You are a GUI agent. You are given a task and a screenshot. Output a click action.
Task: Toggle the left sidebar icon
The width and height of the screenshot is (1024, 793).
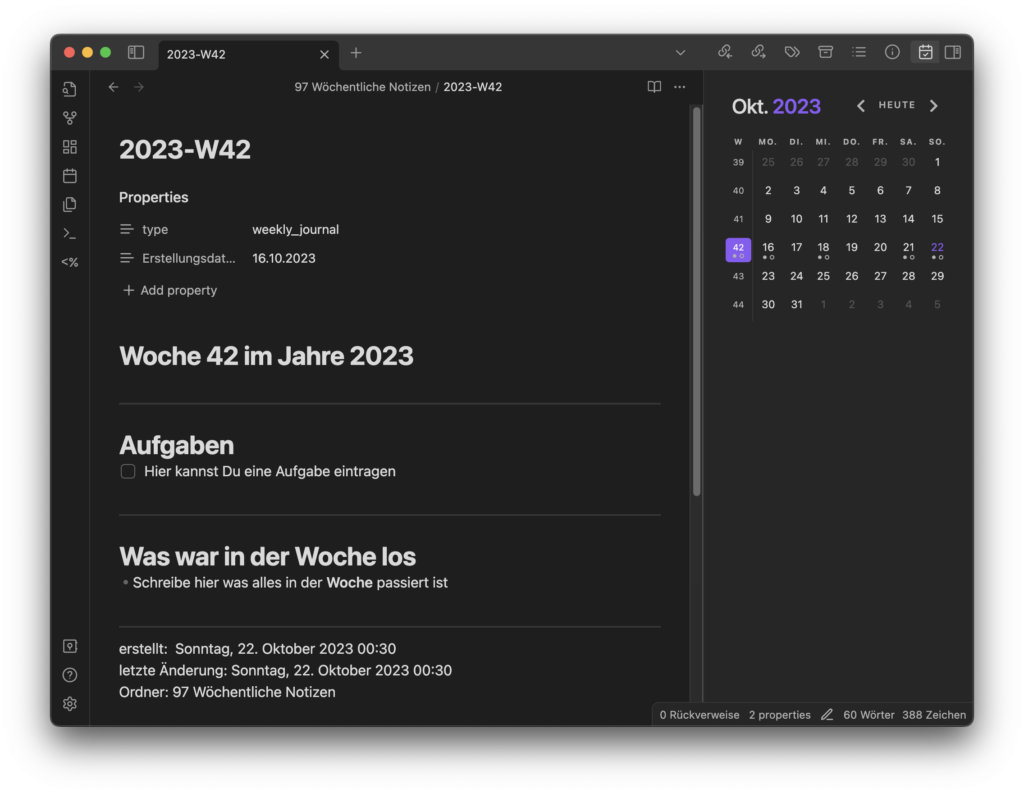tap(136, 52)
